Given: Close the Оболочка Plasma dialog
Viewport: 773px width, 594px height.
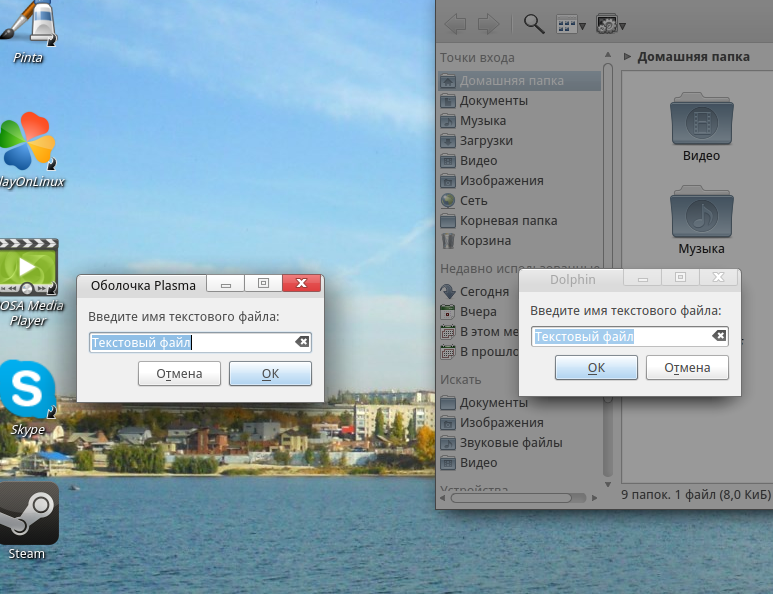Looking at the screenshot, I should pos(302,283).
